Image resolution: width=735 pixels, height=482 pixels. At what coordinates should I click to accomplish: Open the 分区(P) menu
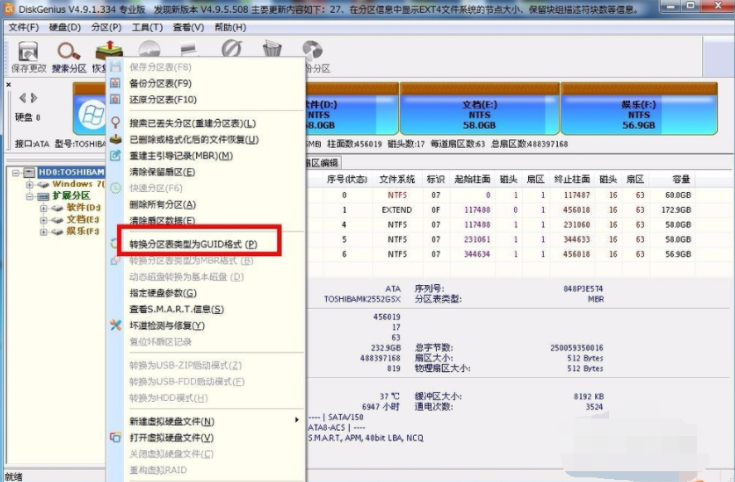click(106, 27)
